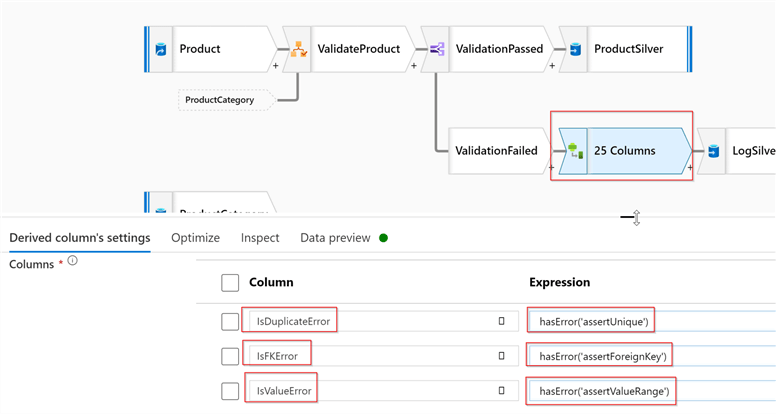Click the Product source icon
The image size is (776, 414).
pyautogui.click(x=159, y=48)
